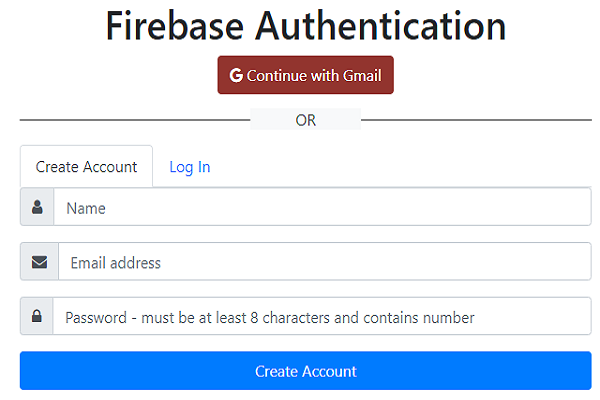Click the Google G logo icon

[236, 75]
